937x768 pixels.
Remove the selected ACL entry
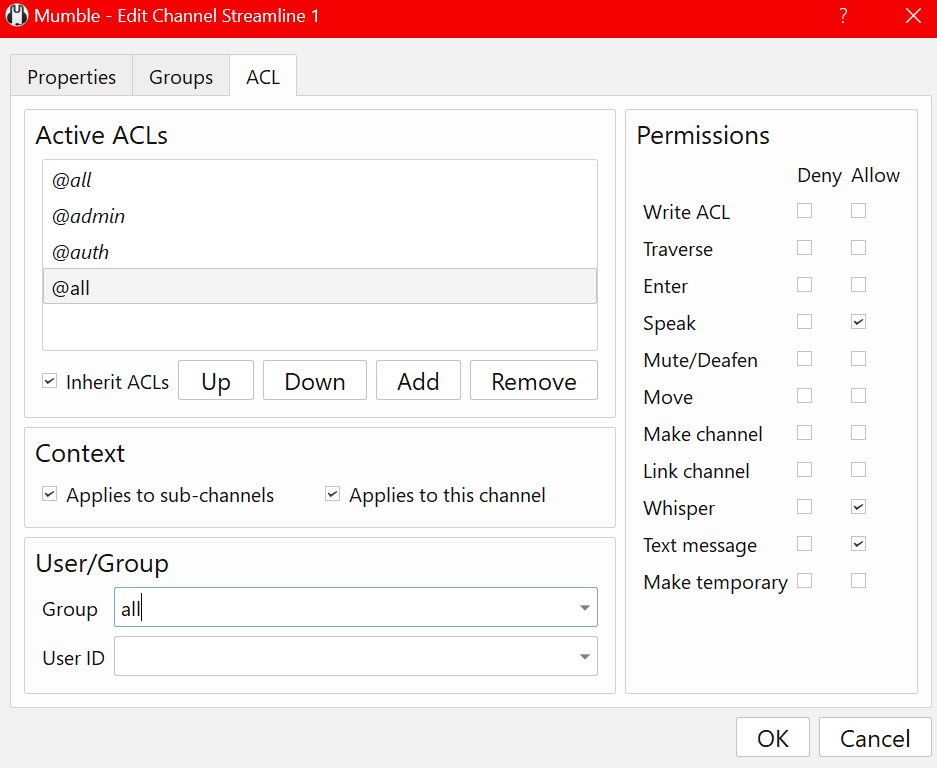click(x=534, y=381)
